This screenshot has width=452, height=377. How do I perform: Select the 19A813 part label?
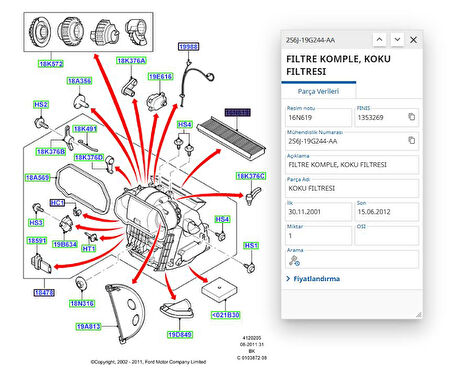coord(88,327)
